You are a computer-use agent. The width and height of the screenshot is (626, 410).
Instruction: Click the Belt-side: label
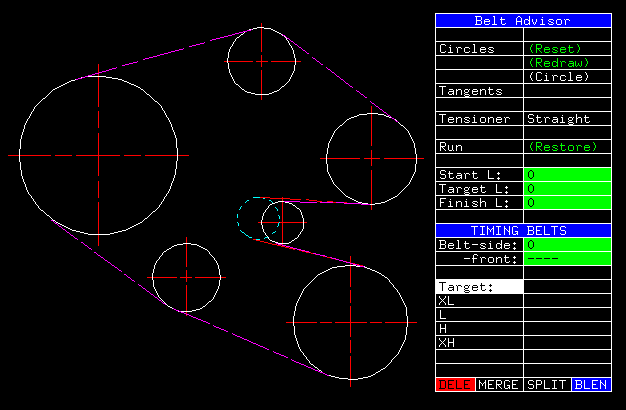tap(478, 245)
